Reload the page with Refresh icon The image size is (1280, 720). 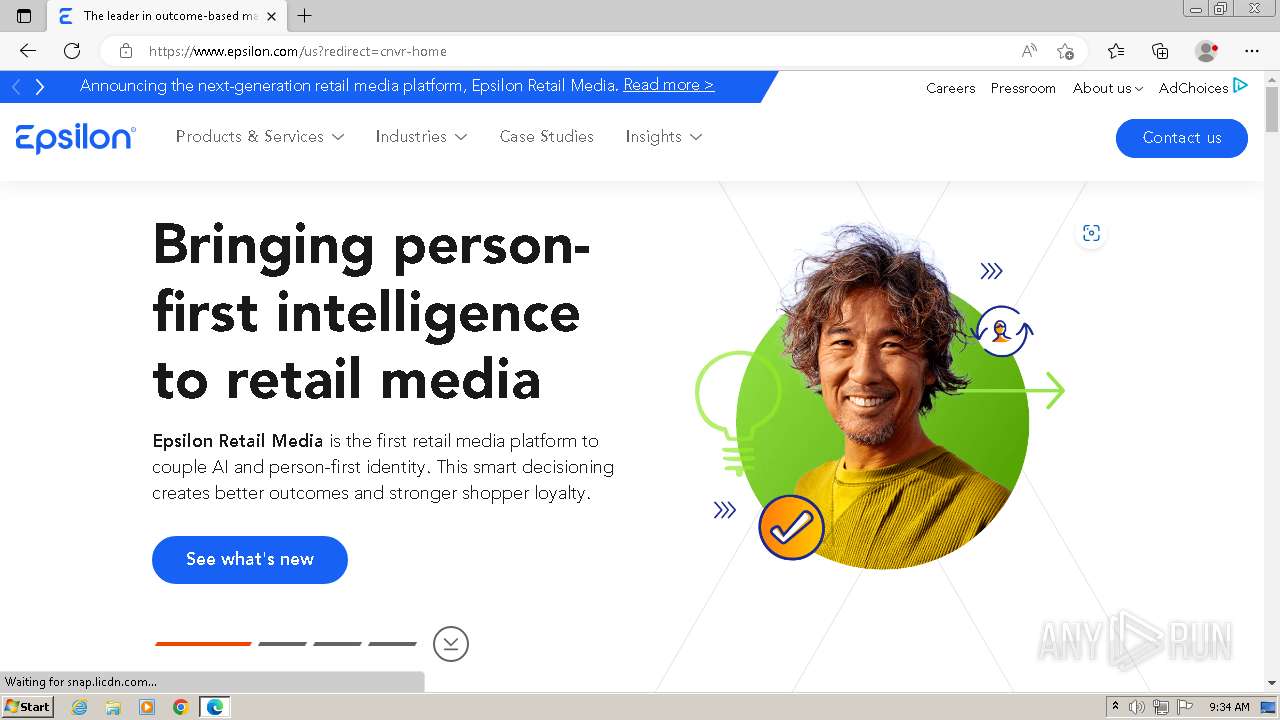tap(72, 51)
